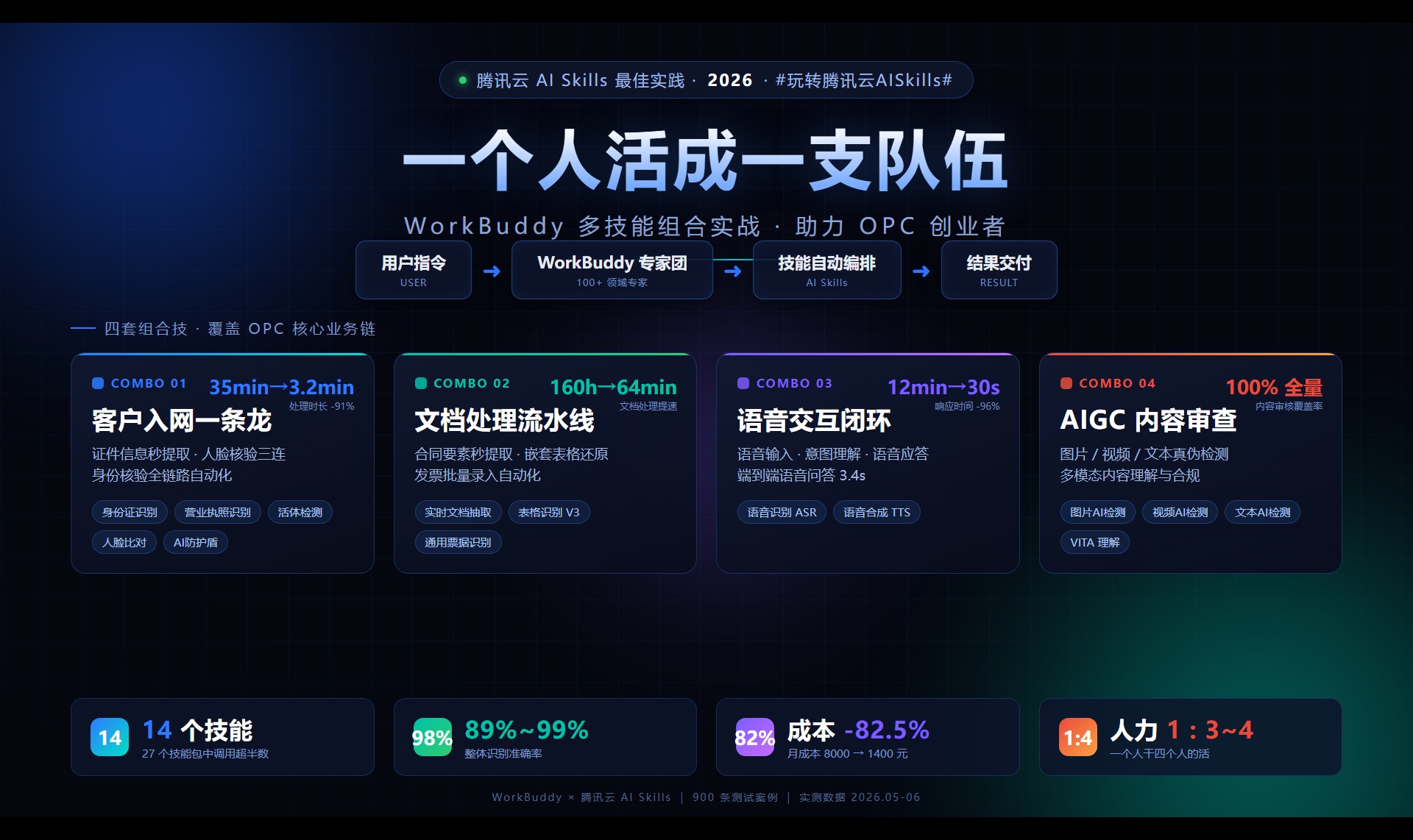Viewport: 1413px width, 840px height.
Task: Click the 活体检测 tag
Action: pos(300,512)
